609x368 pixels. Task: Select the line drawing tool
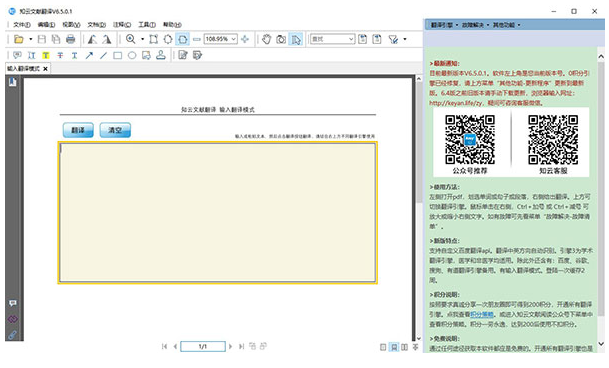[x=103, y=55]
